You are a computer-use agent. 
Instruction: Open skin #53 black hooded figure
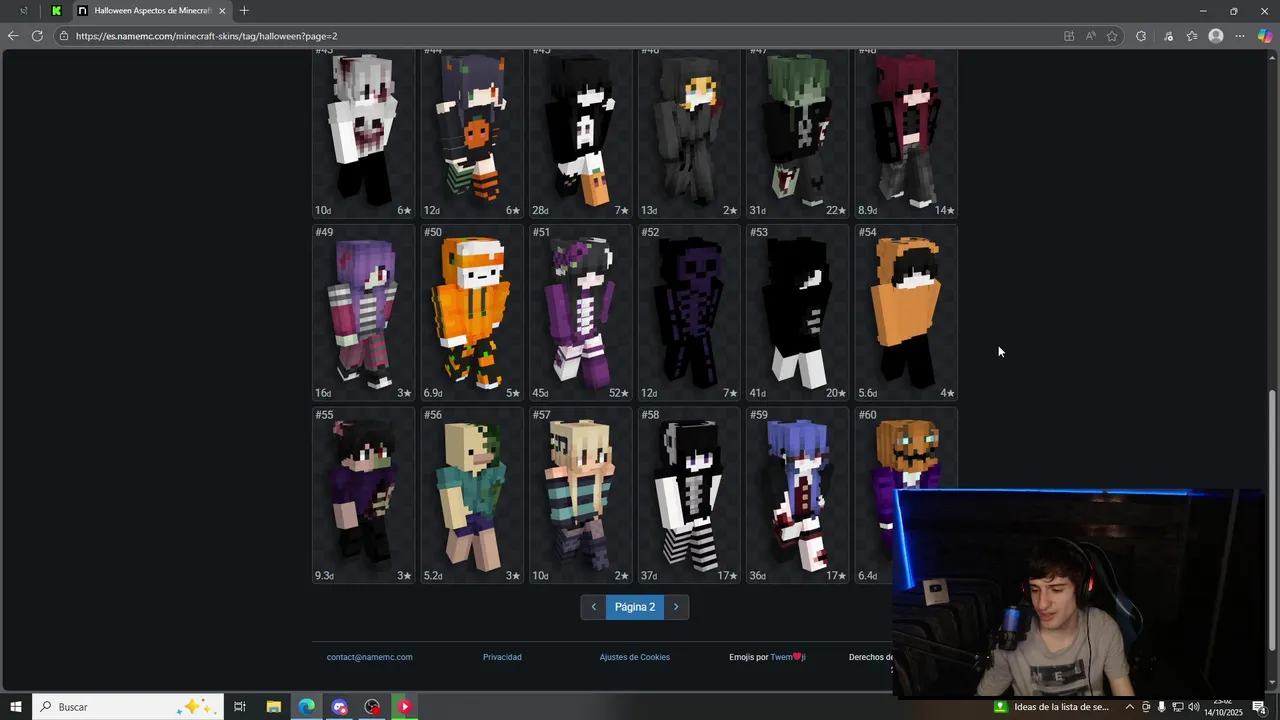click(x=798, y=312)
